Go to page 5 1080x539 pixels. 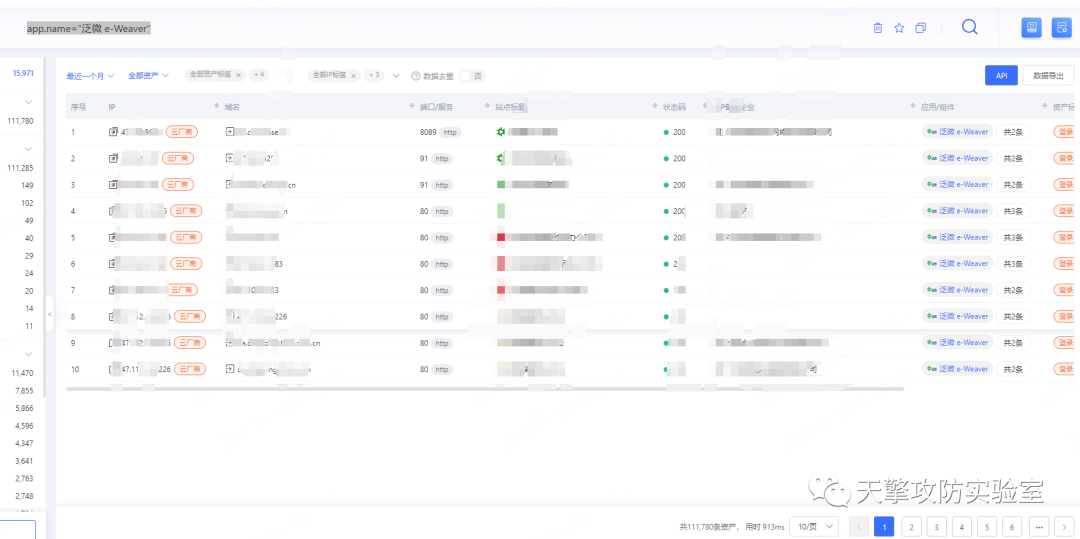[x=987, y=527]
